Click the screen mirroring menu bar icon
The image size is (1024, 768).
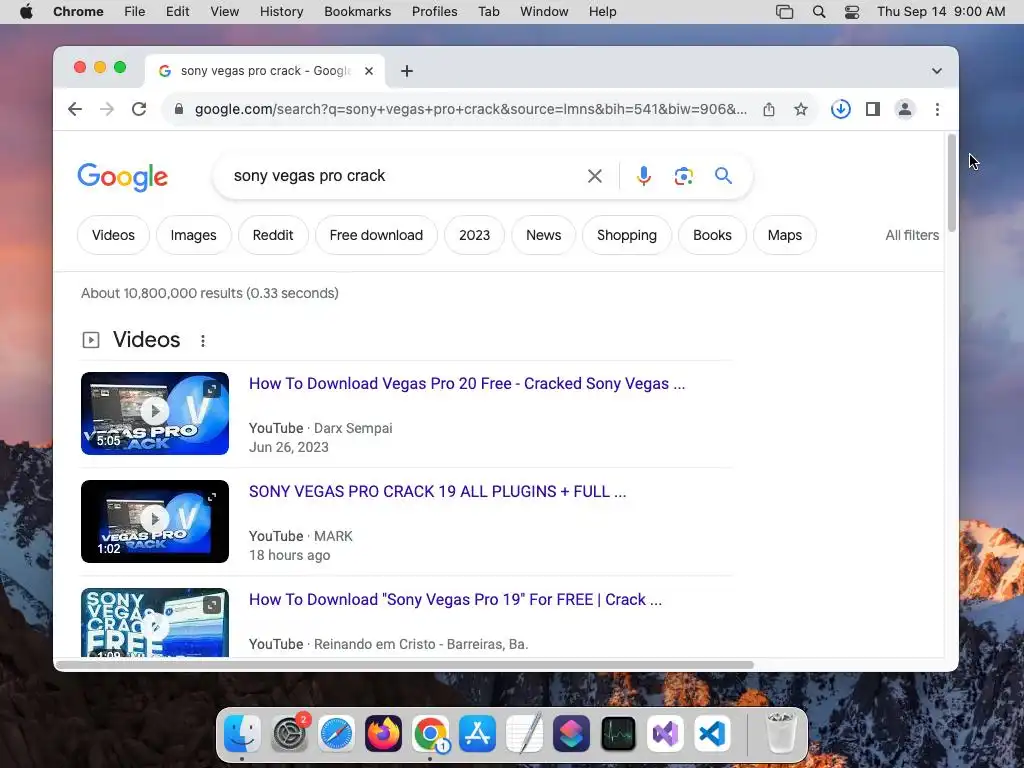784,12
